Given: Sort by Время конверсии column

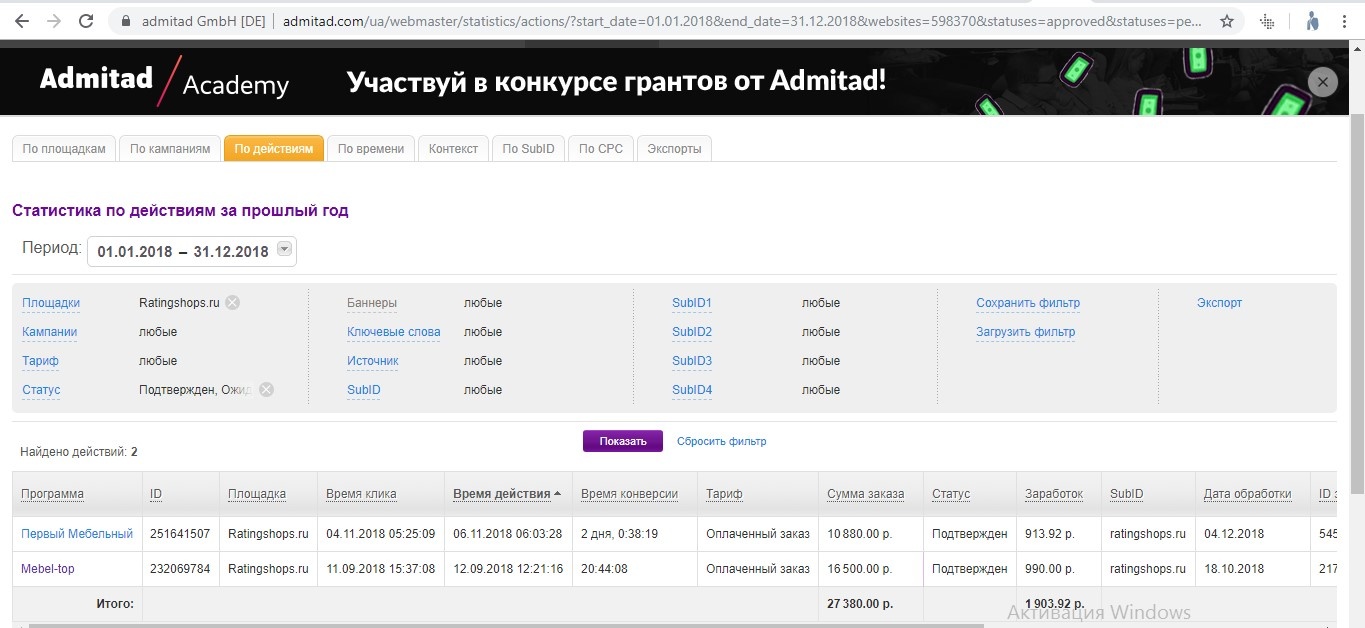Looking at the screenshot, I should pyautogui.click(x=630, y=494).
